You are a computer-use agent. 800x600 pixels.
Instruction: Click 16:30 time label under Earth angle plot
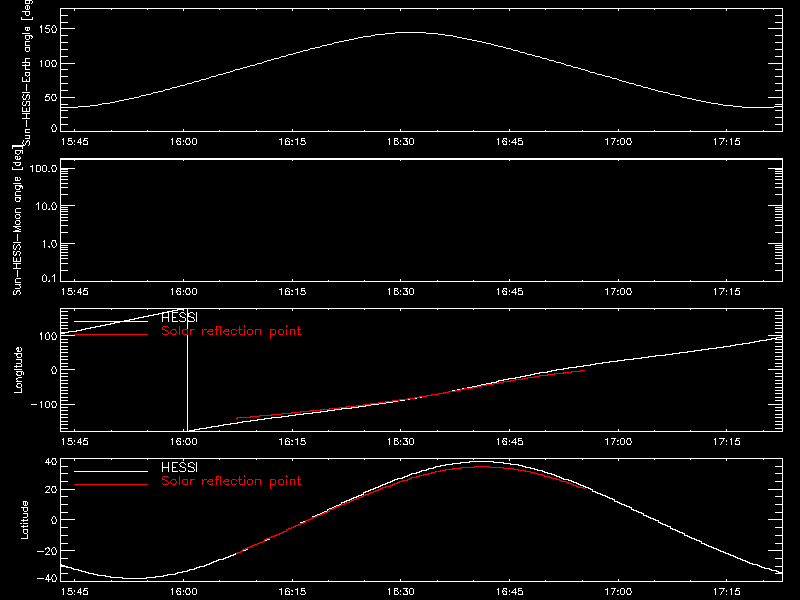(401, 142)
